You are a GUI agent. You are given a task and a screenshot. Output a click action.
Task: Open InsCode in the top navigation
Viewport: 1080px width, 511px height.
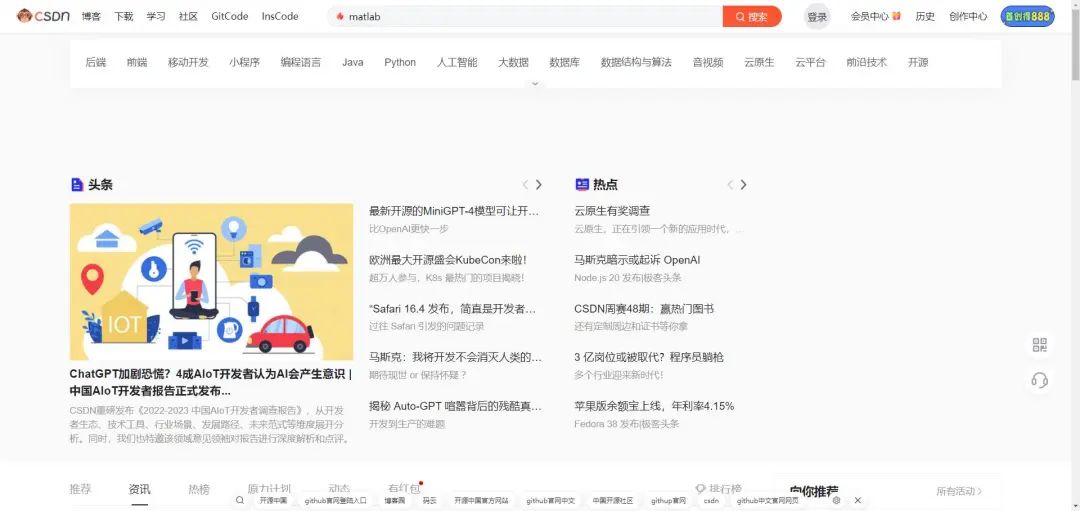coord(280,17)
